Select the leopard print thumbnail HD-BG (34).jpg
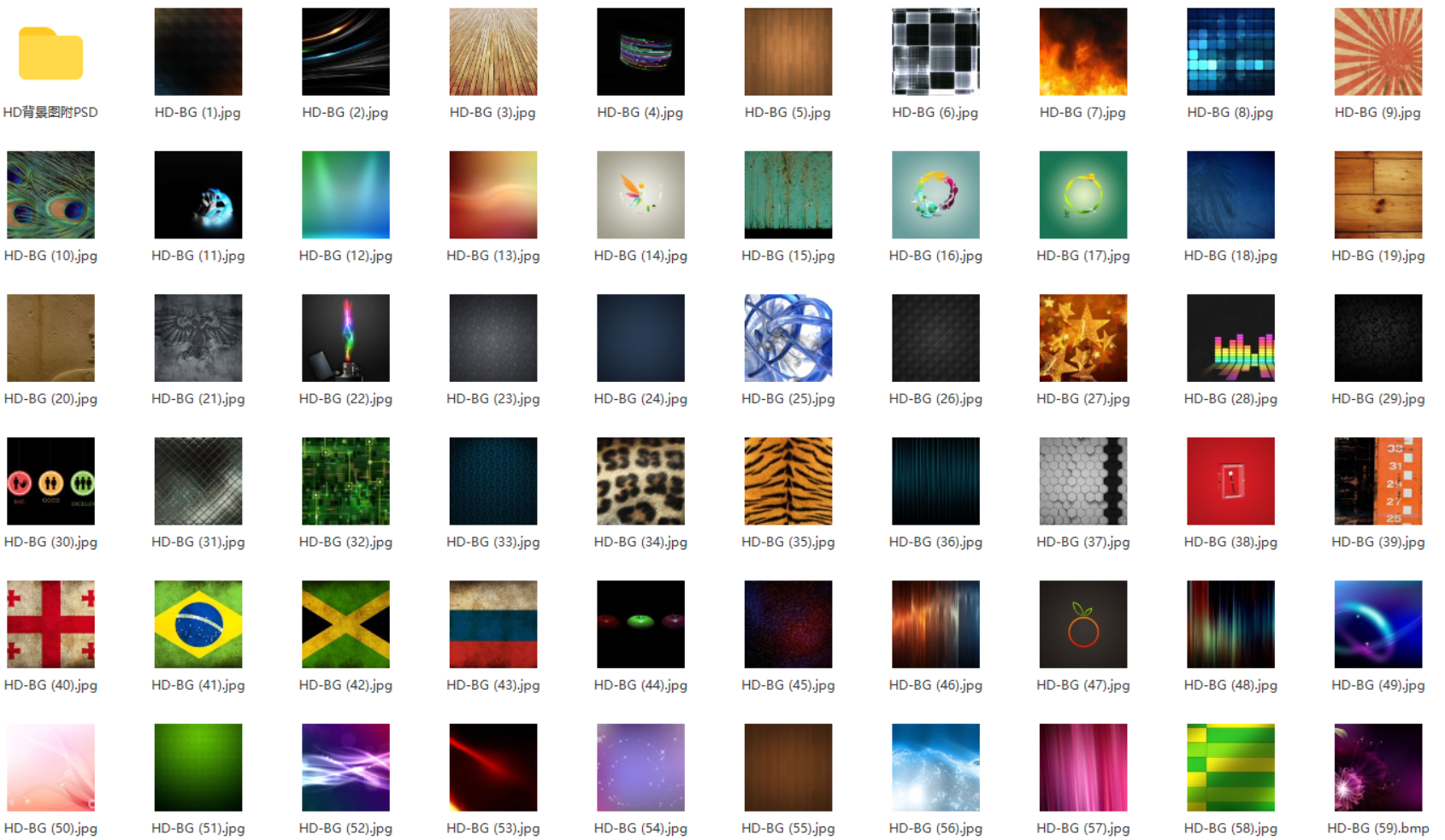Viewport: 1445px width, 840px height. tap(640, 481)
